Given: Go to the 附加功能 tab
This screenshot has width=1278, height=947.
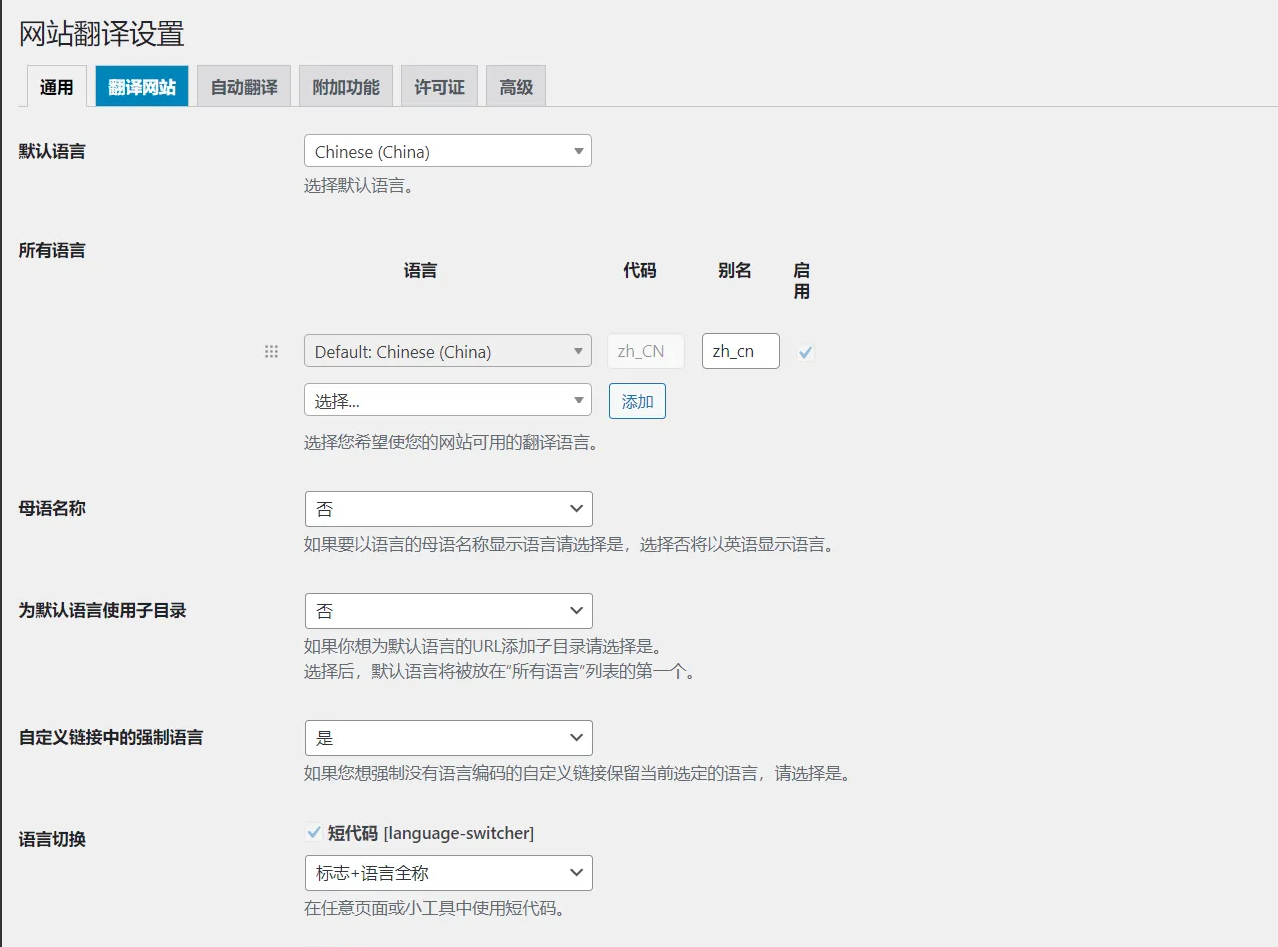Looking at the screenshot, I should (x=346, y=87).
